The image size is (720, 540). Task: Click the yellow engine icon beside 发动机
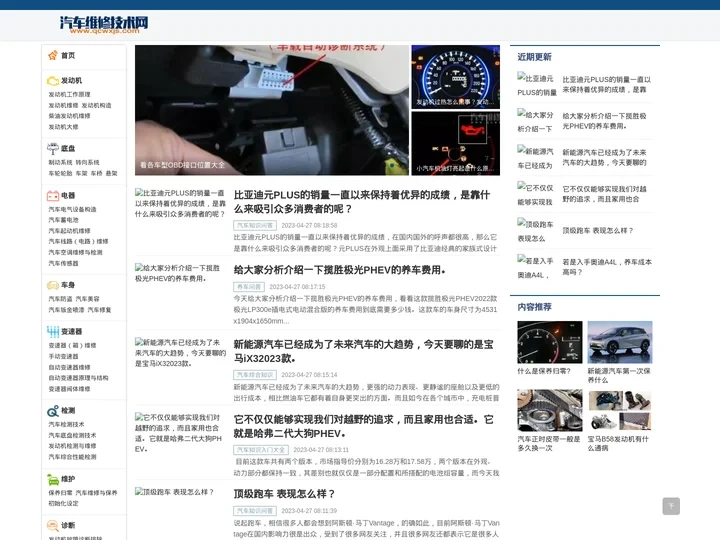[53, 81]
